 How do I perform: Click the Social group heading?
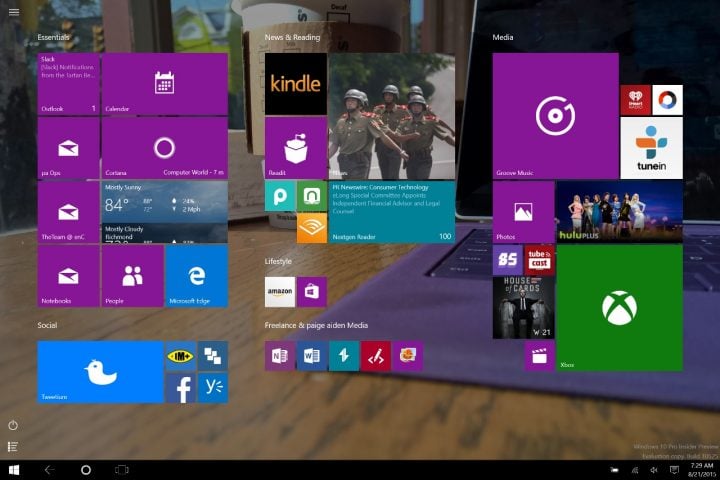point(47,325)
